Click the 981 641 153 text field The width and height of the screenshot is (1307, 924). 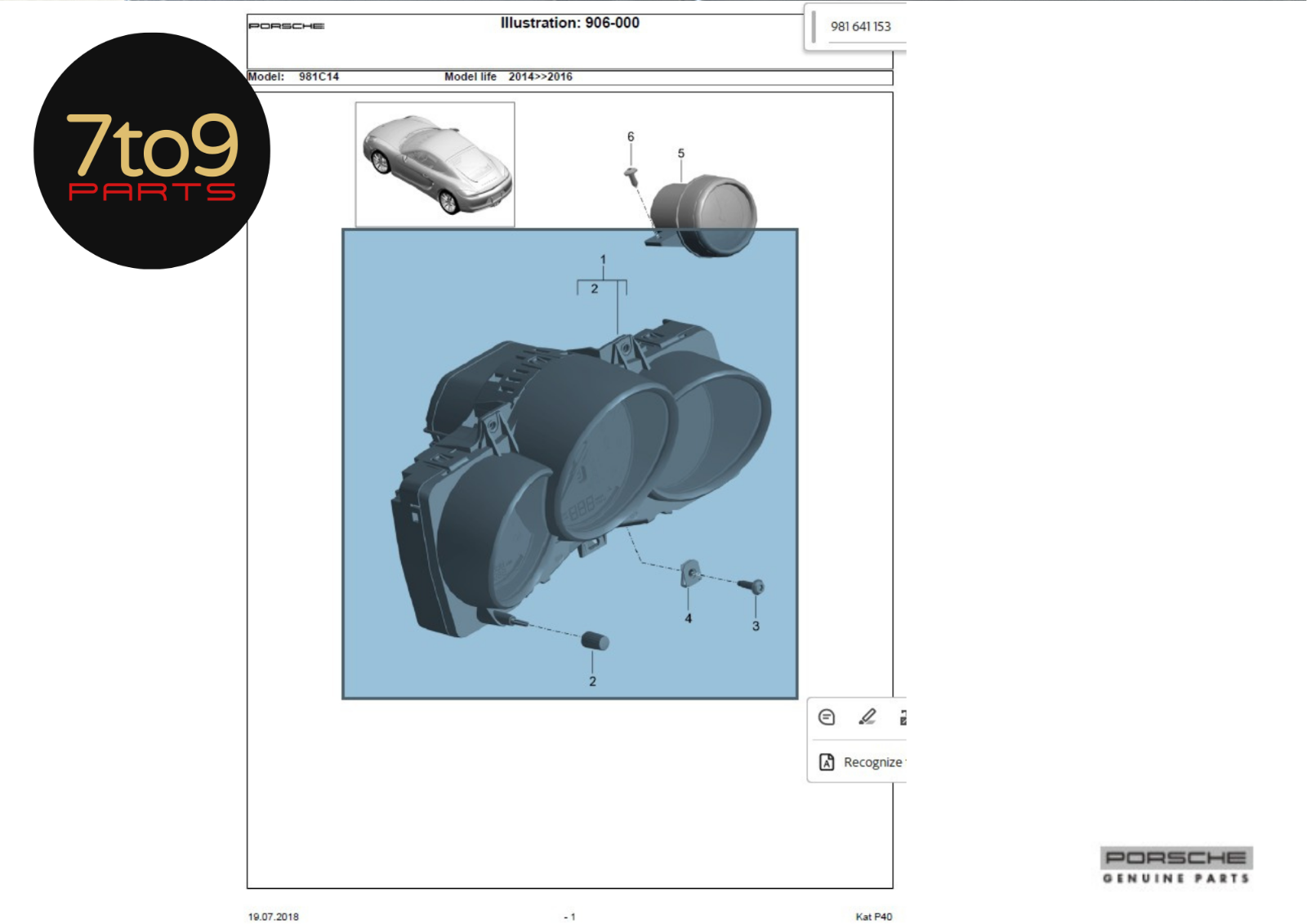pyautogui.click(x=861, y=27)
